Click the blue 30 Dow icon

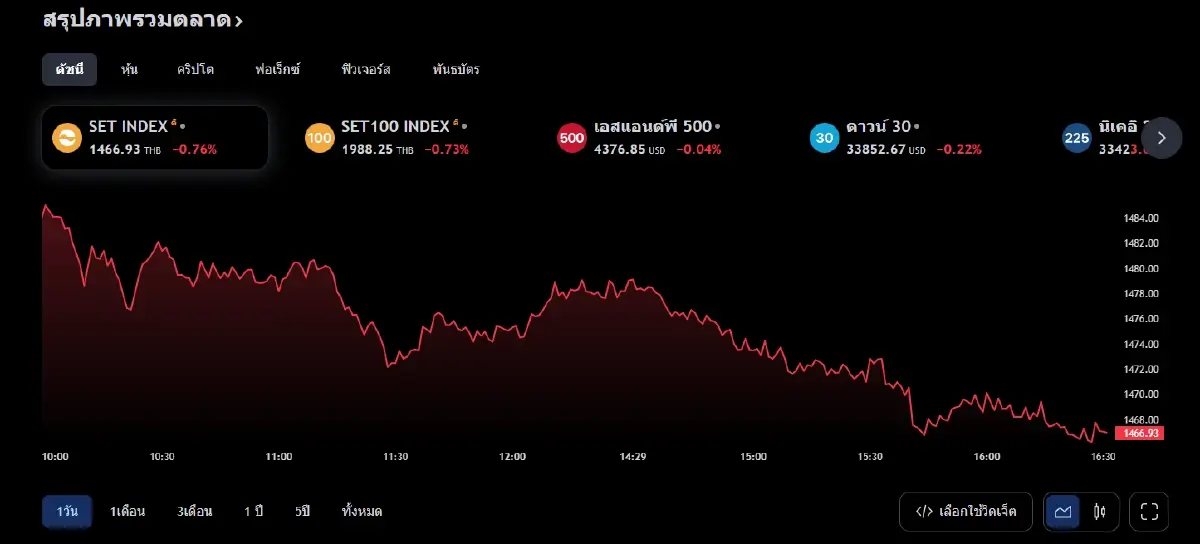click(824, 138)
